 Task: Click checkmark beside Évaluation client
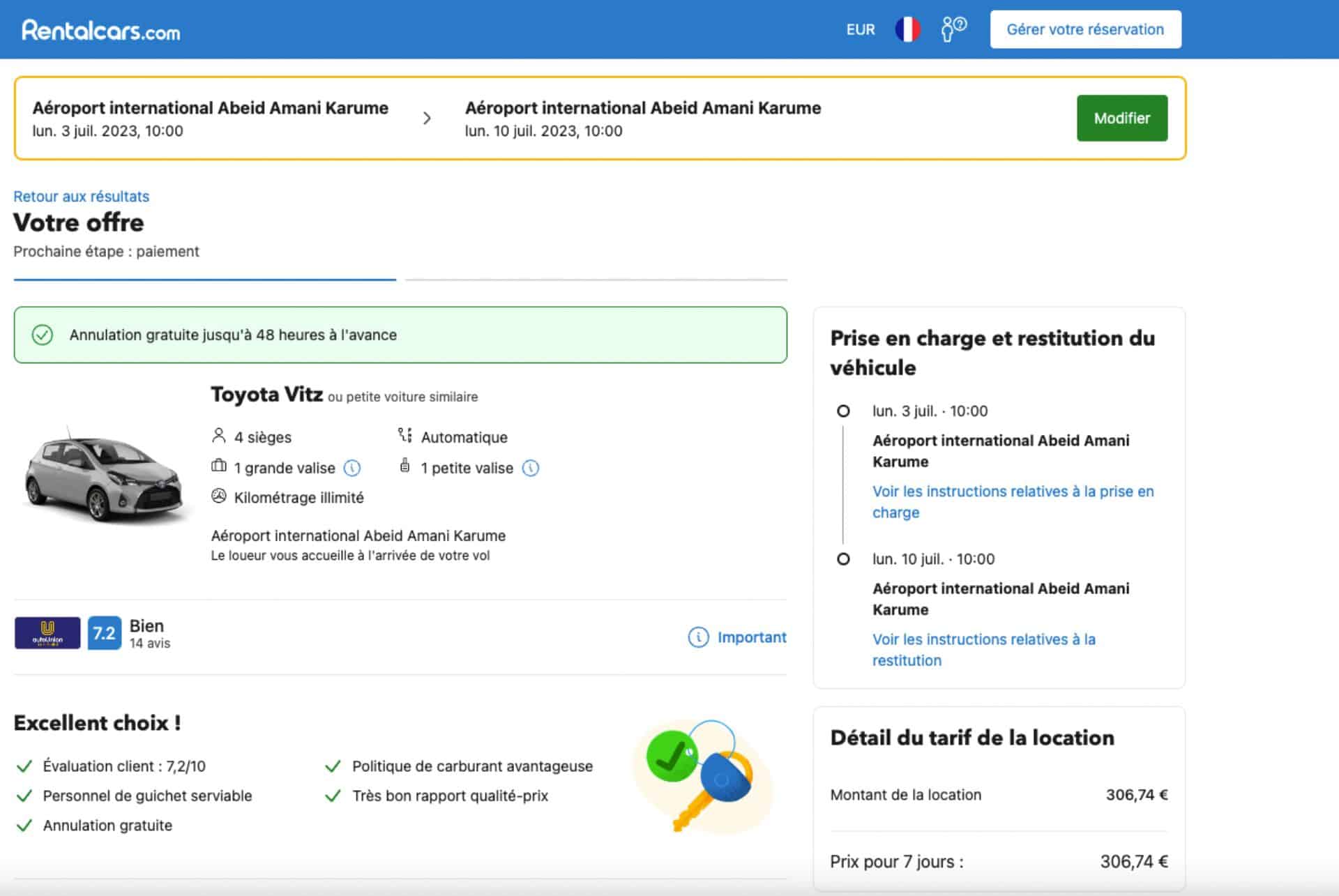(x=24, y=766)
